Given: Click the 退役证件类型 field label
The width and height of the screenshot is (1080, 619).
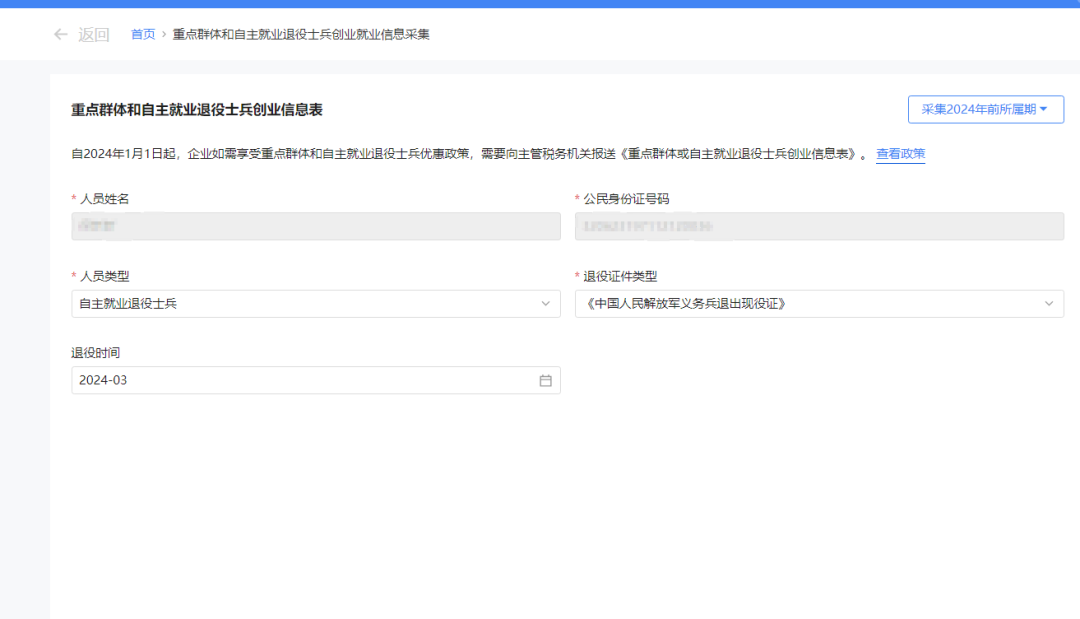Looking at the screenshot, I should point(620,276).
